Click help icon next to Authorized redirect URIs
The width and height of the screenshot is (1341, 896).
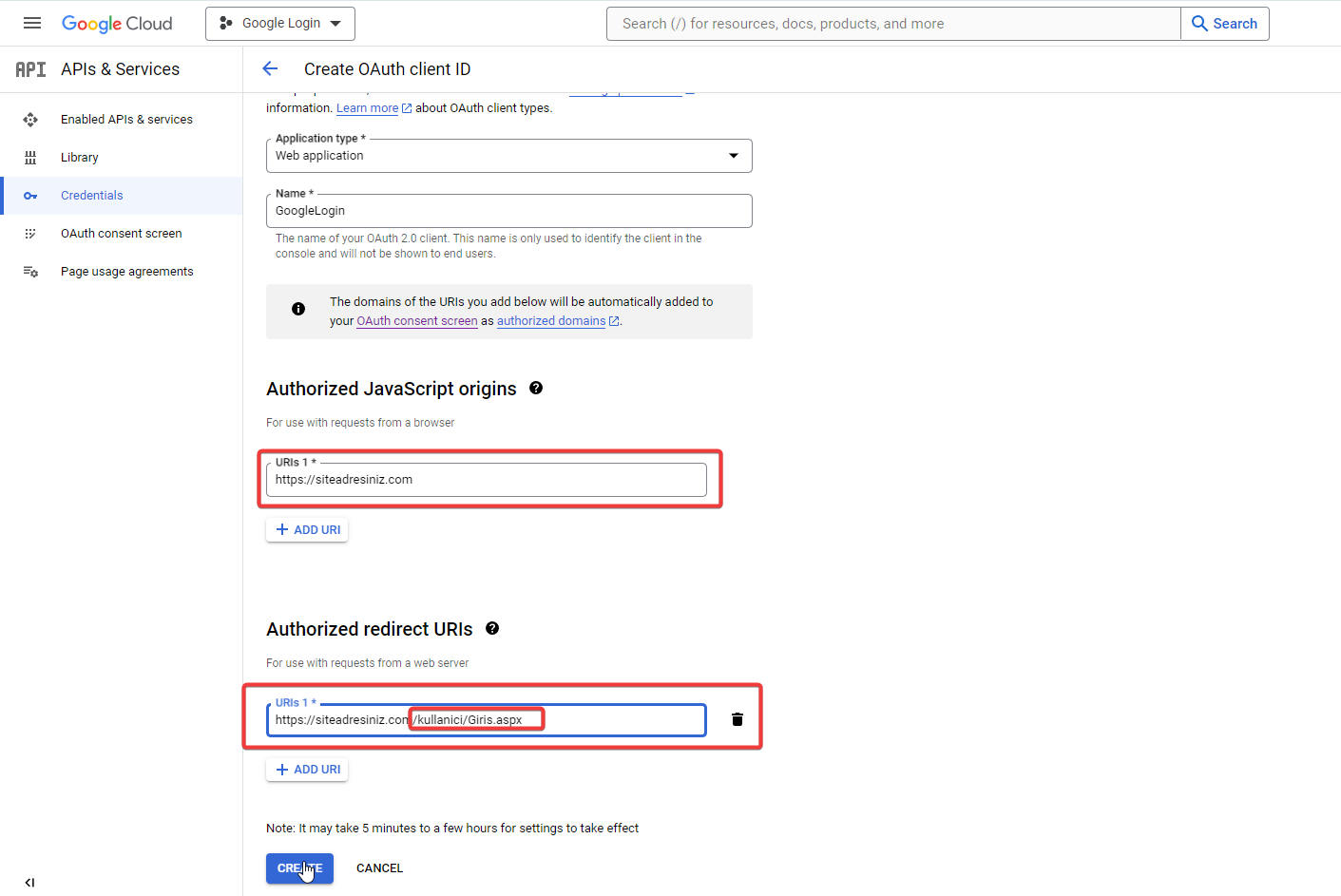(492, 628)
